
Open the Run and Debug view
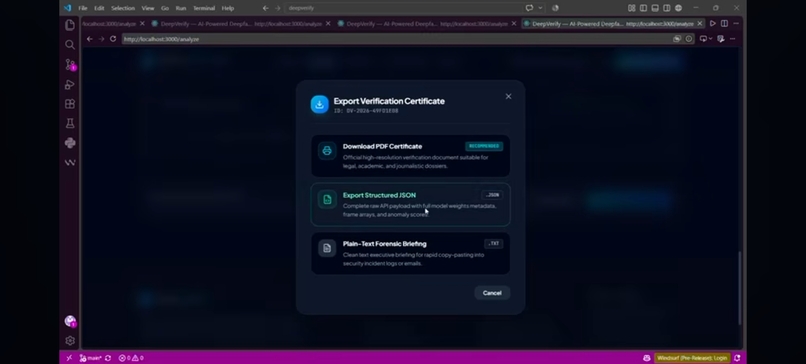click(x=70, y=84)
